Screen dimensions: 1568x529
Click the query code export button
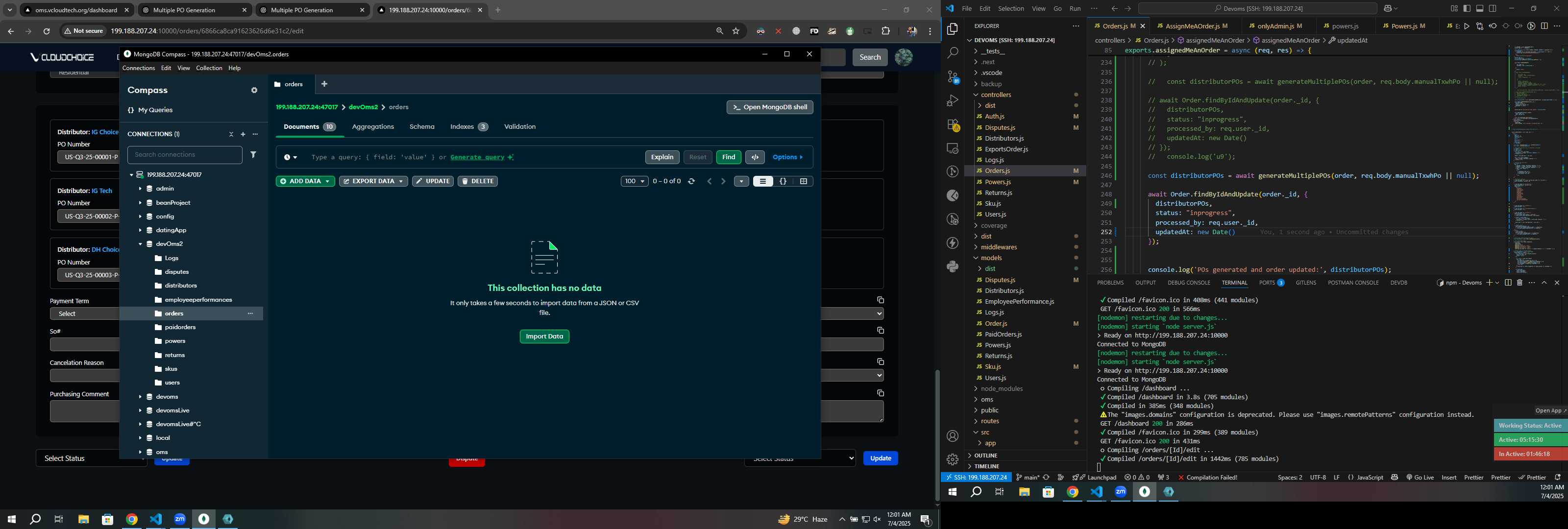755,157
